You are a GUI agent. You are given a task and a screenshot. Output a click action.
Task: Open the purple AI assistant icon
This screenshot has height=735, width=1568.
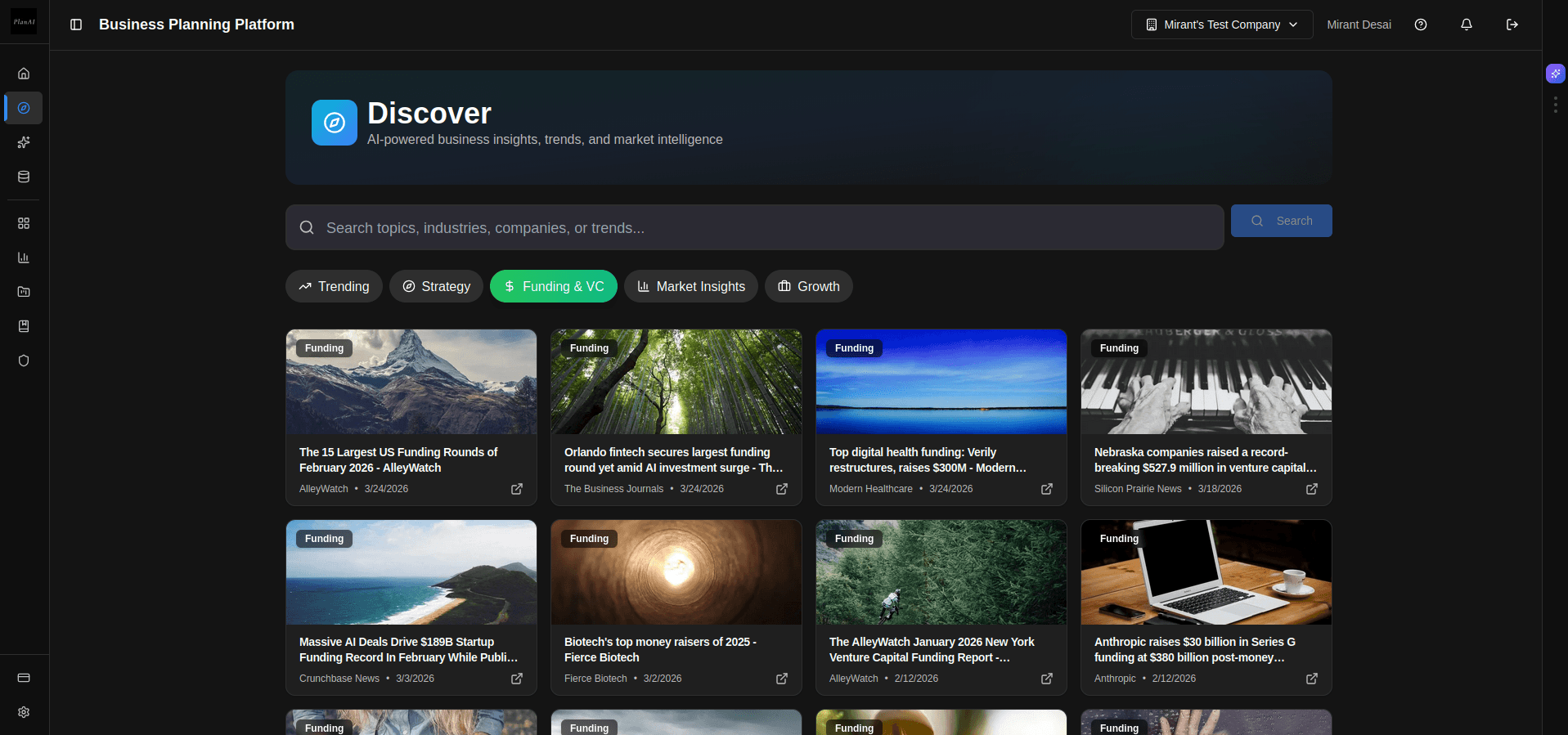pyautogui.click(x=1556, y=74)
